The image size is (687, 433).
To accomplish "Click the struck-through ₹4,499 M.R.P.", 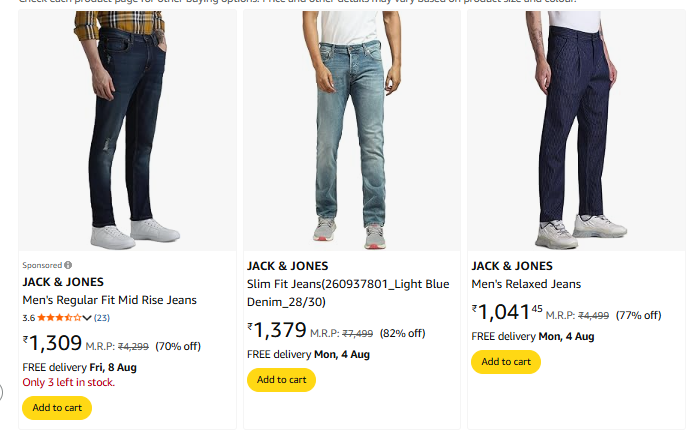I will coord(594,315).
